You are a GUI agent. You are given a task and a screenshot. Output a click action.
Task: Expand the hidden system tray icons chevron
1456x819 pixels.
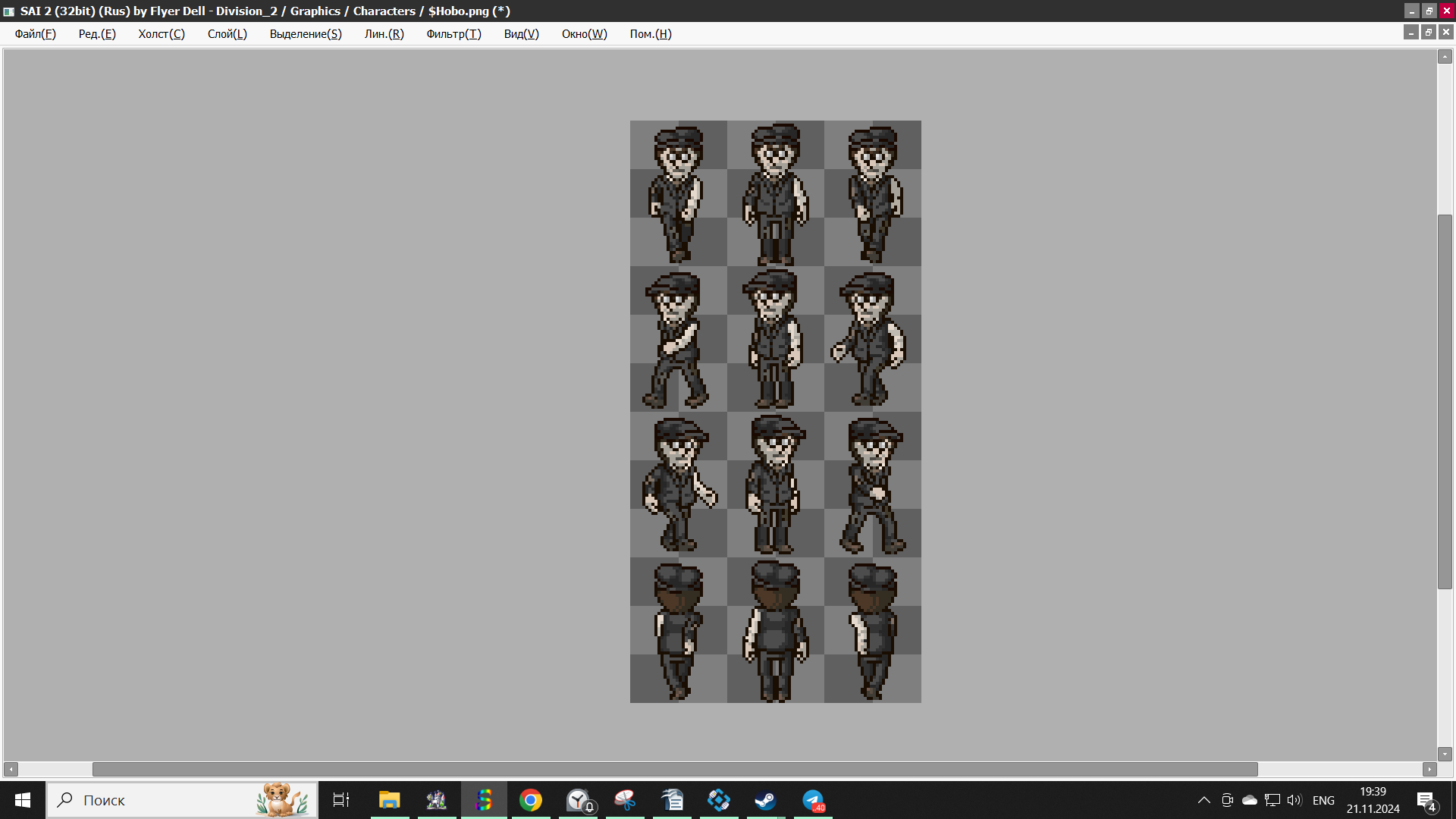[x=1203, y=800]
